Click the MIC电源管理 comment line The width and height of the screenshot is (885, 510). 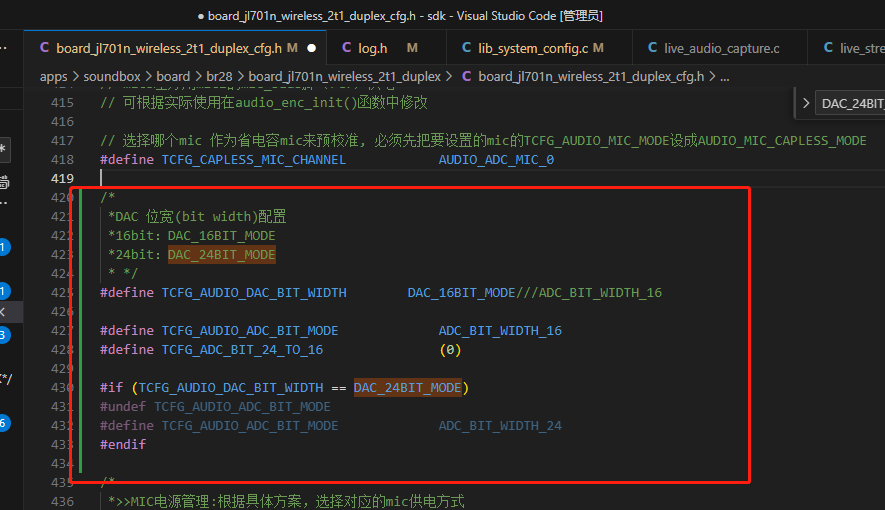[x=286, y=501]
